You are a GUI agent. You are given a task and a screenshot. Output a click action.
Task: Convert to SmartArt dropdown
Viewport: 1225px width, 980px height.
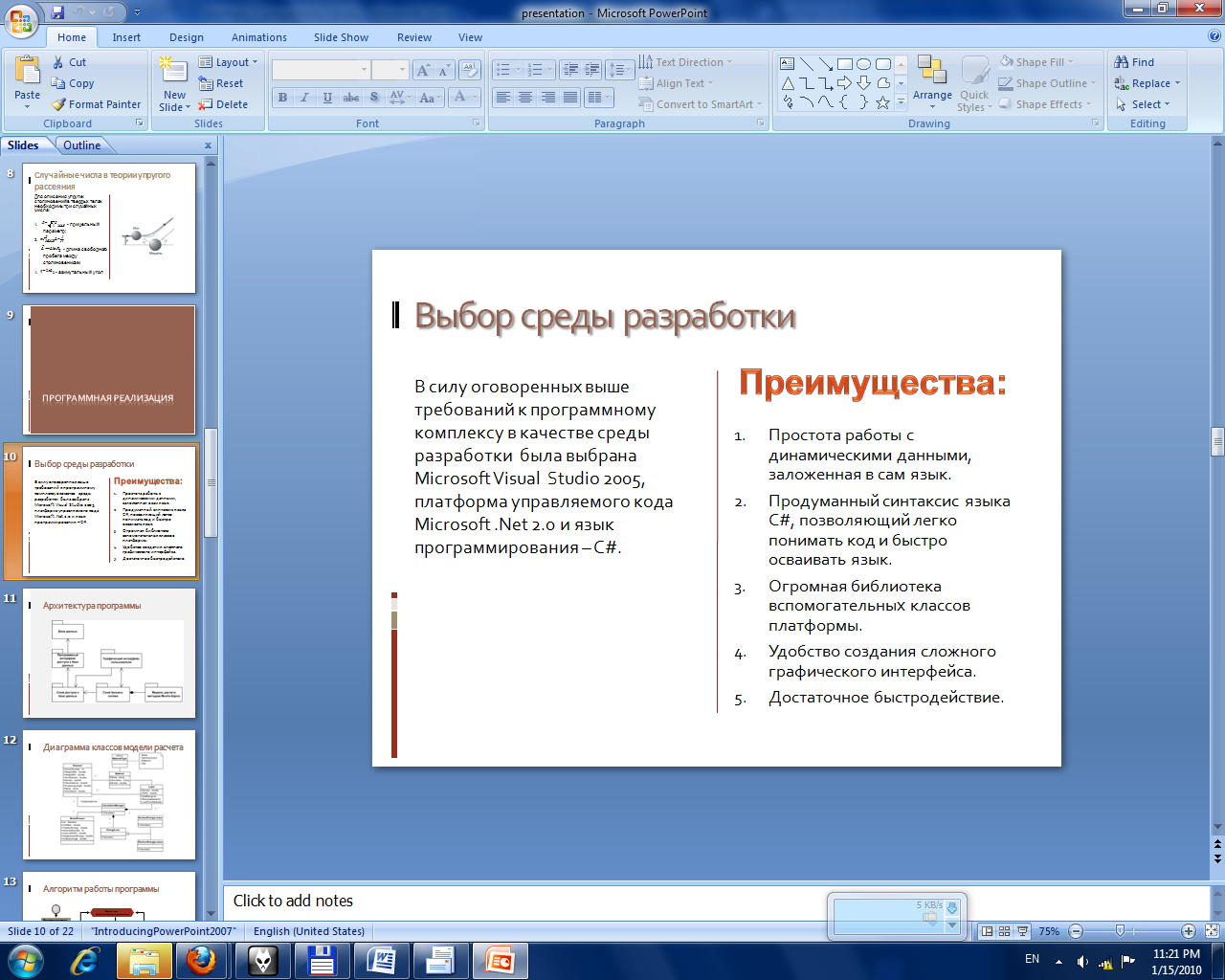tap(701, 104)
